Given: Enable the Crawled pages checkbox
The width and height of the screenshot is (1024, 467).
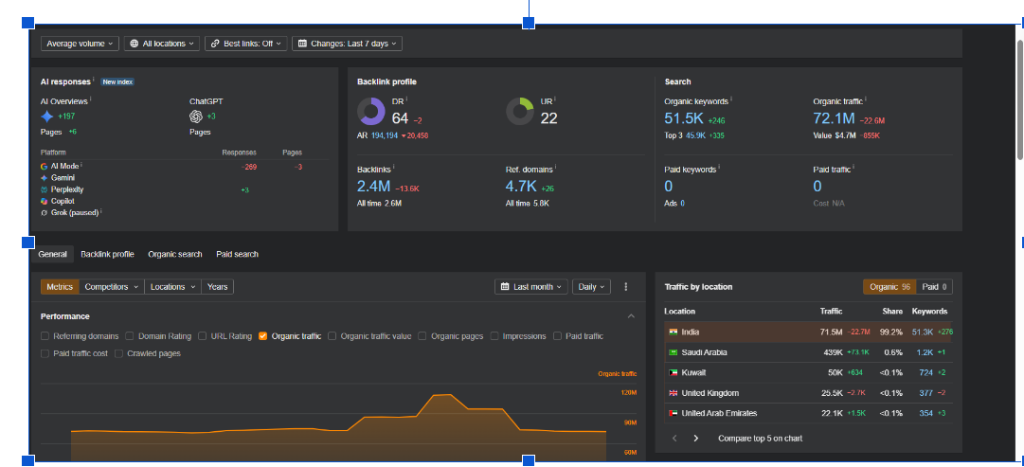Looking at the screenshot, I should click(119, 353).
